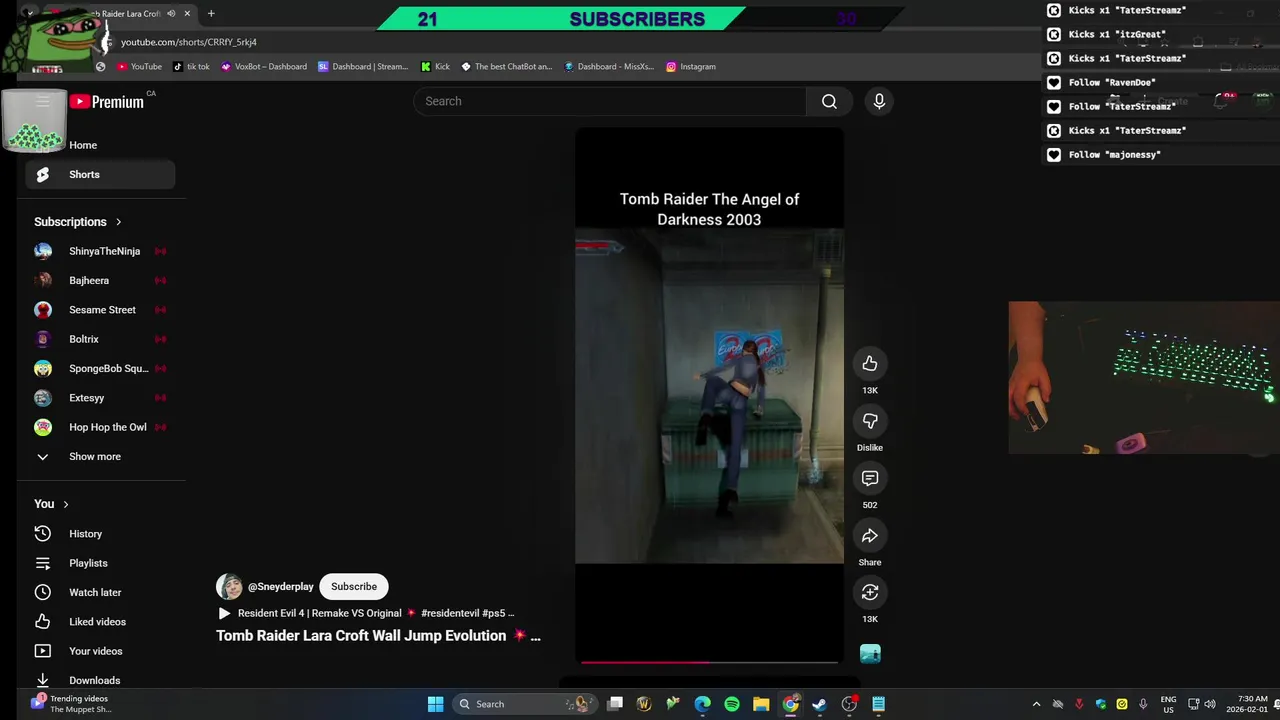Viewport: 1280px width, 720px height.
Task: Open the Windows Start menu
Action: [436, 704]
